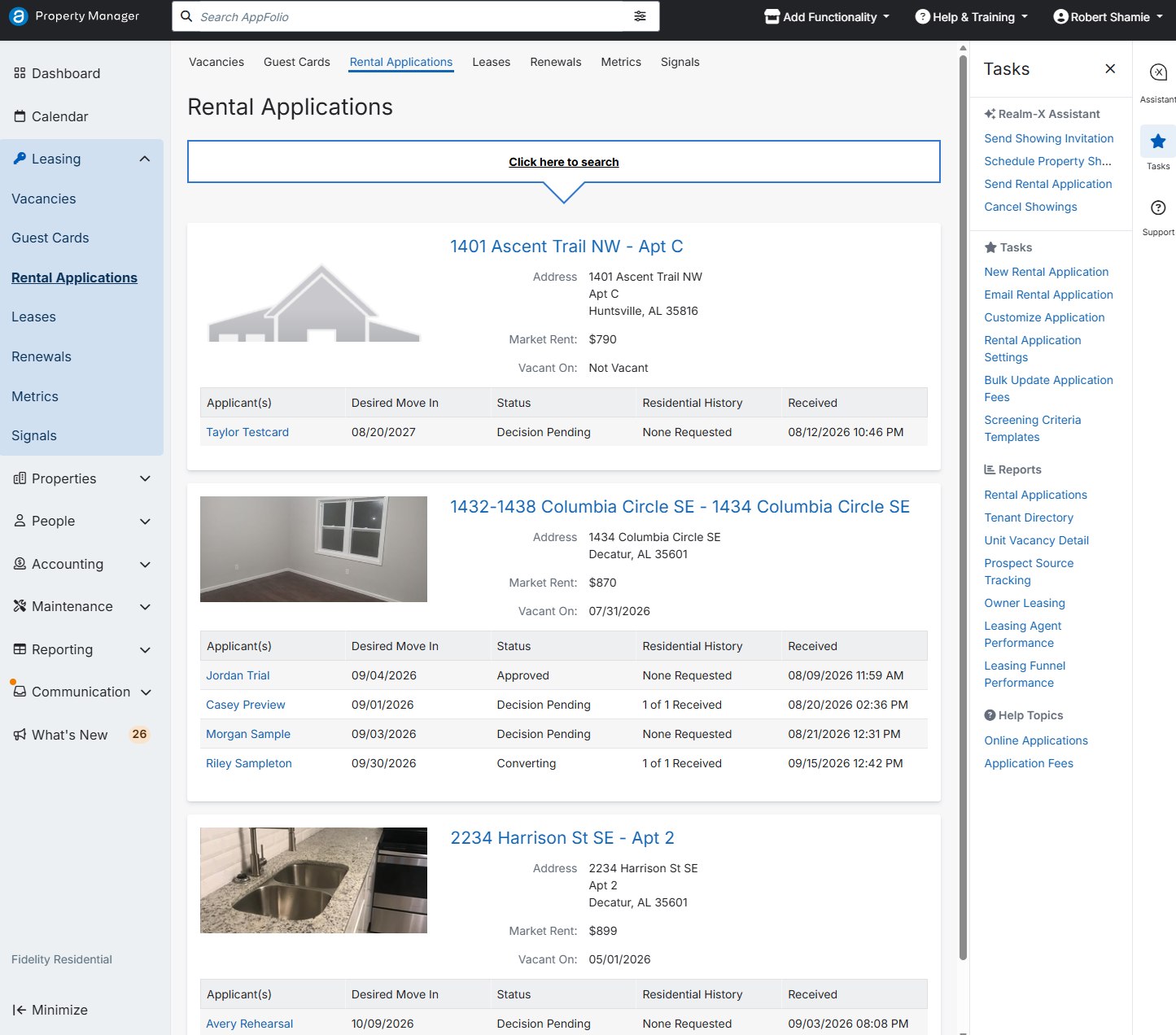Screen dimensions: 1176x1035
Task: Expand the Reporting menu section
Action: 145,649
